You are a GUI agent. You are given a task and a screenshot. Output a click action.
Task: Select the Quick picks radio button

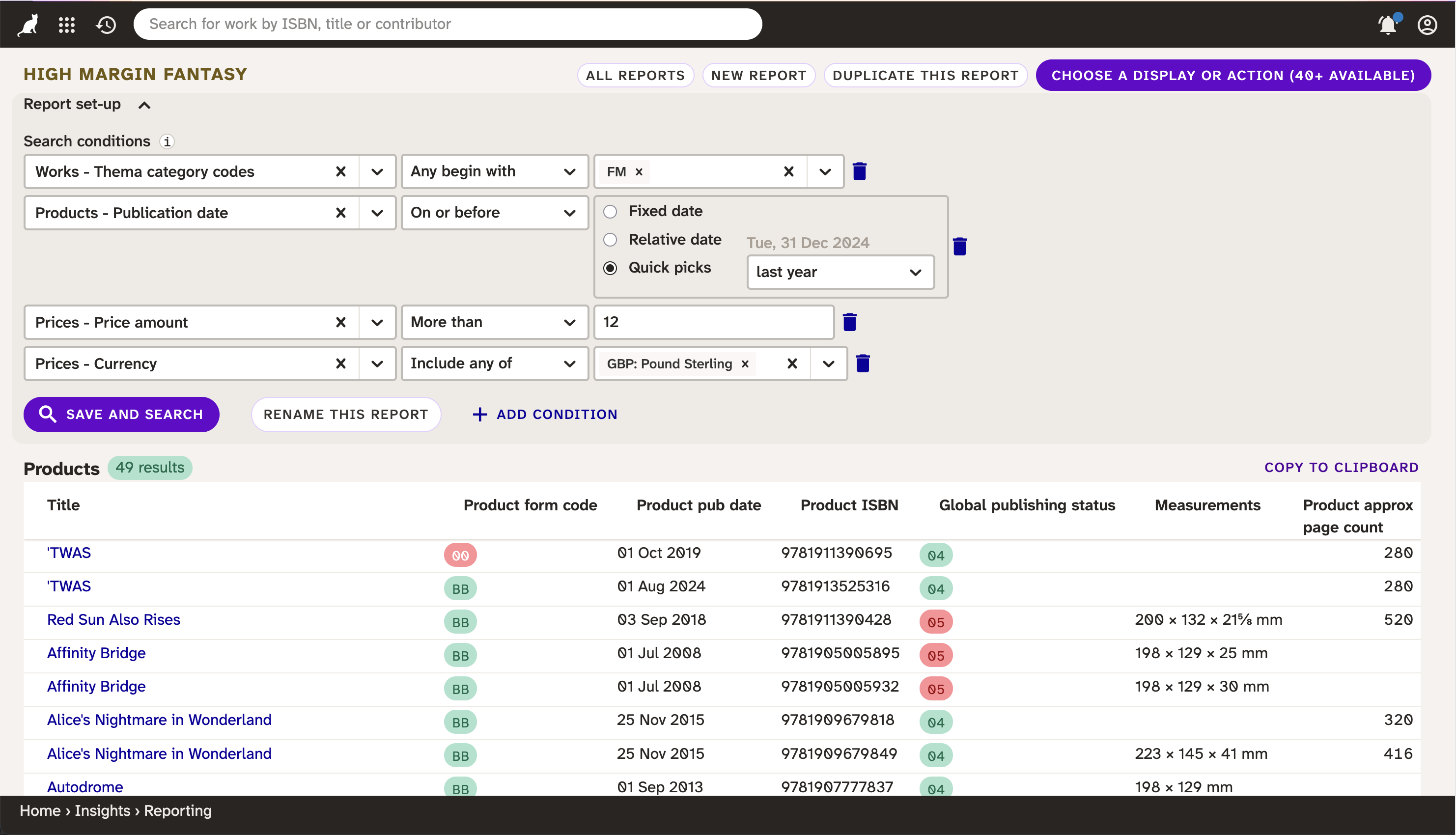[x=610, y=268]
